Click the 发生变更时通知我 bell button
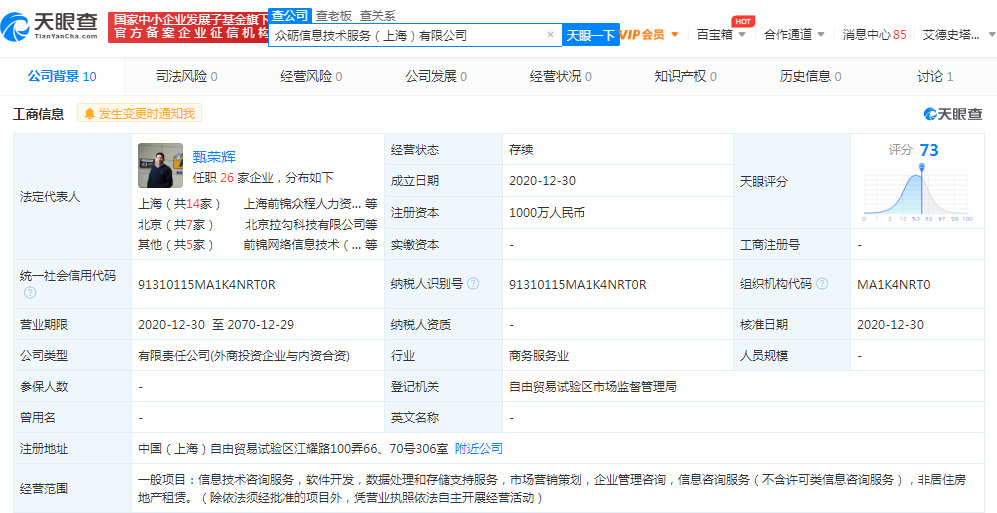The height and width of the screenshot is (513, 997). point(139,113)
